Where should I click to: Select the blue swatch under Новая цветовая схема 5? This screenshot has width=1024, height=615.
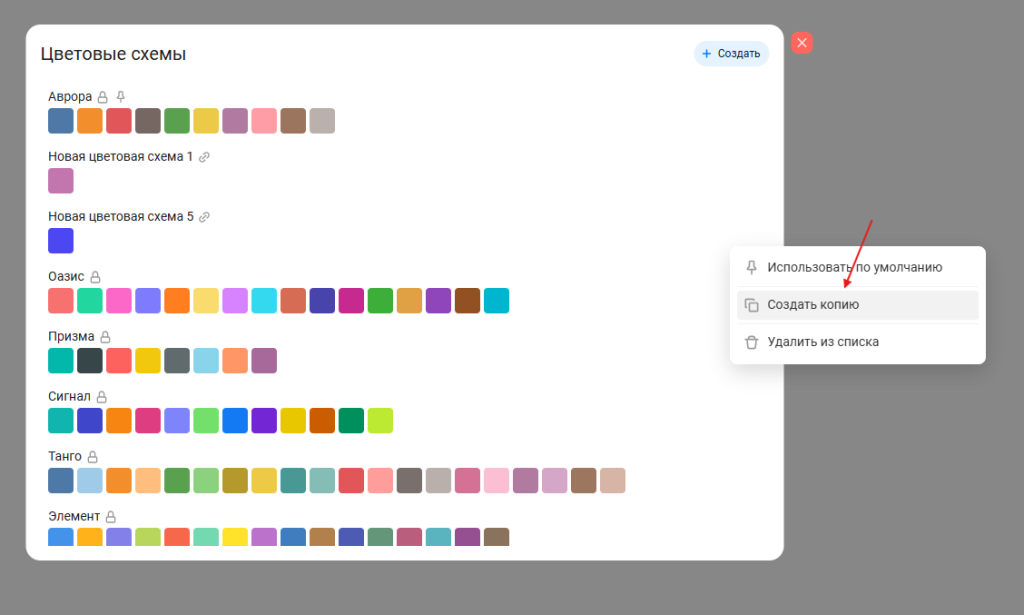click(61, 241)
